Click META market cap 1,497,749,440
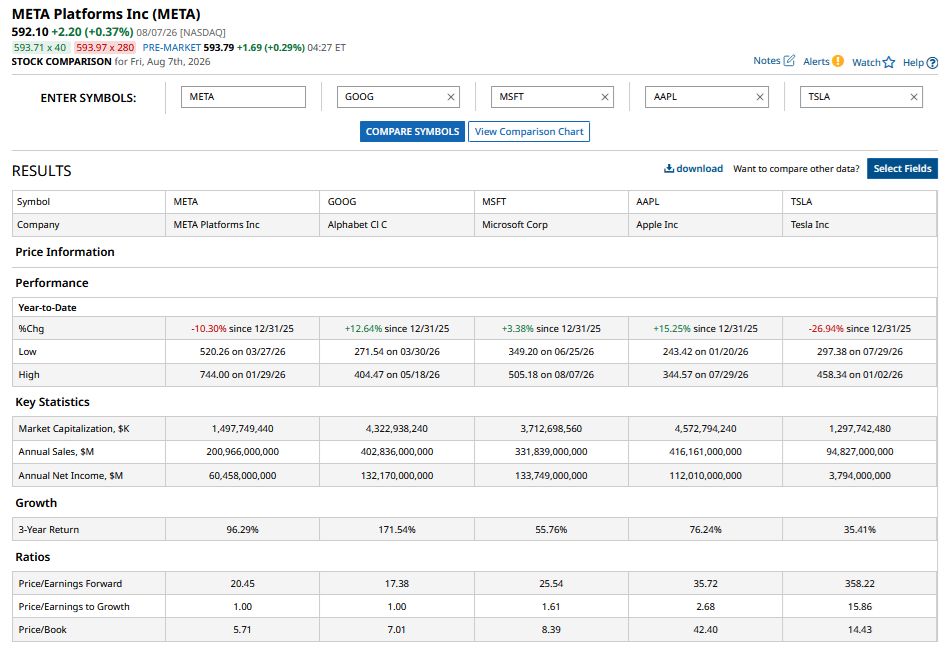The height and width of the screenshot is (653, 948). tap(242, 428)
